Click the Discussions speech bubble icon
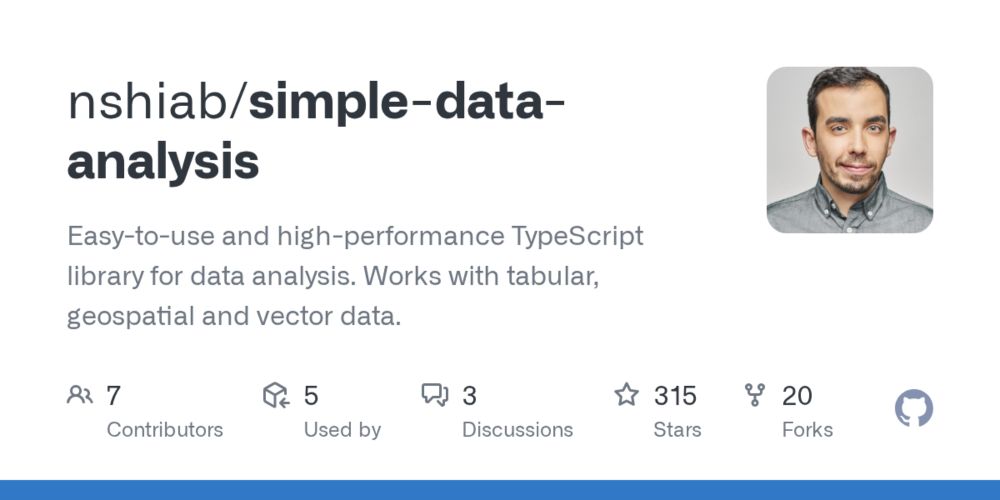 [434, 395]
